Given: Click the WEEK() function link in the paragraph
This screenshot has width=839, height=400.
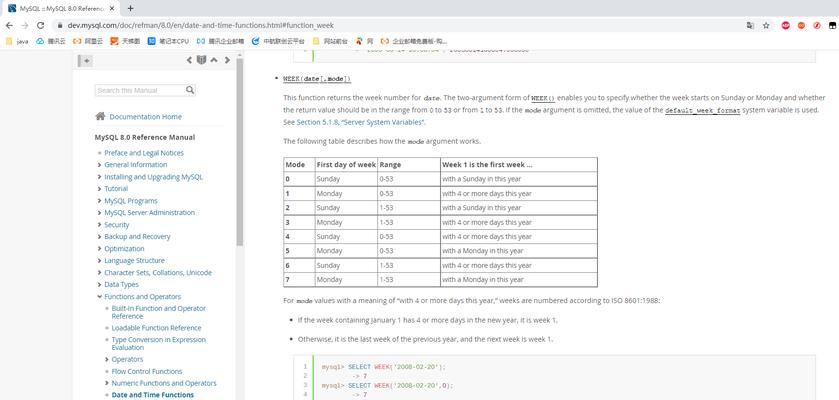Looking at the screenshot, I should 543,98.
